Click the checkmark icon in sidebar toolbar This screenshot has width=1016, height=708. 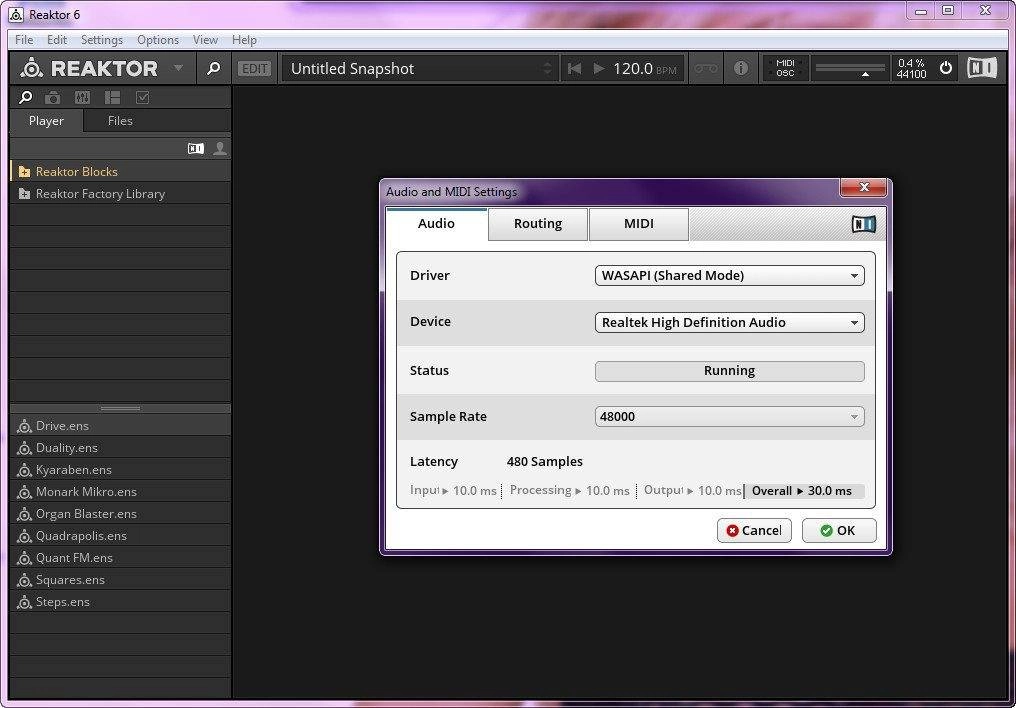(143, 98)
